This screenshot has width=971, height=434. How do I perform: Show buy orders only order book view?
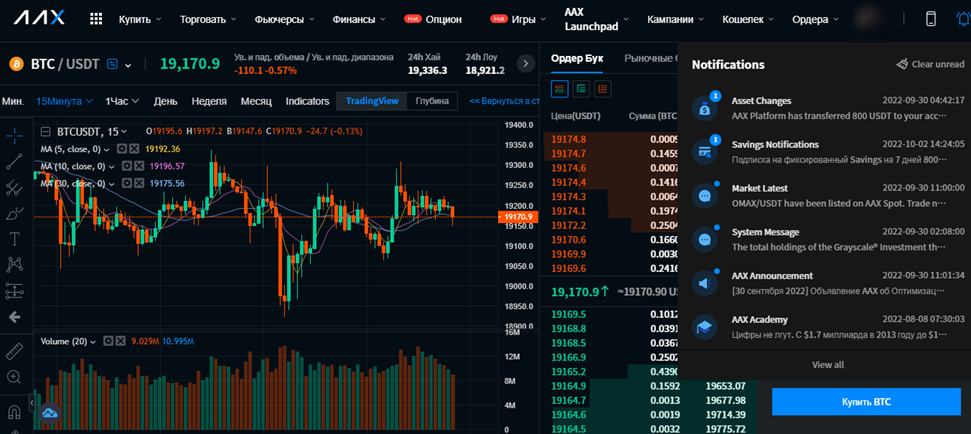[581, 89]
